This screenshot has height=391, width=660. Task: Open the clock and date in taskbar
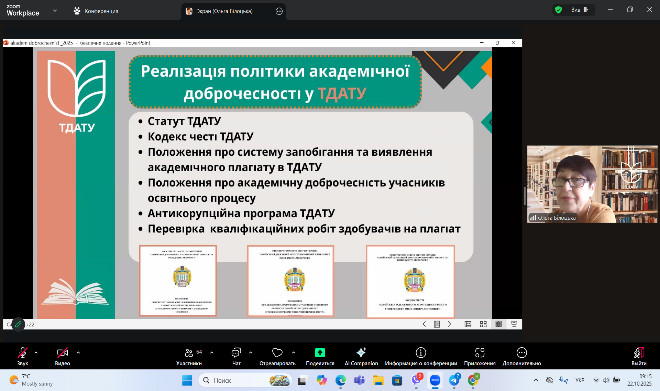click(639, 380)
